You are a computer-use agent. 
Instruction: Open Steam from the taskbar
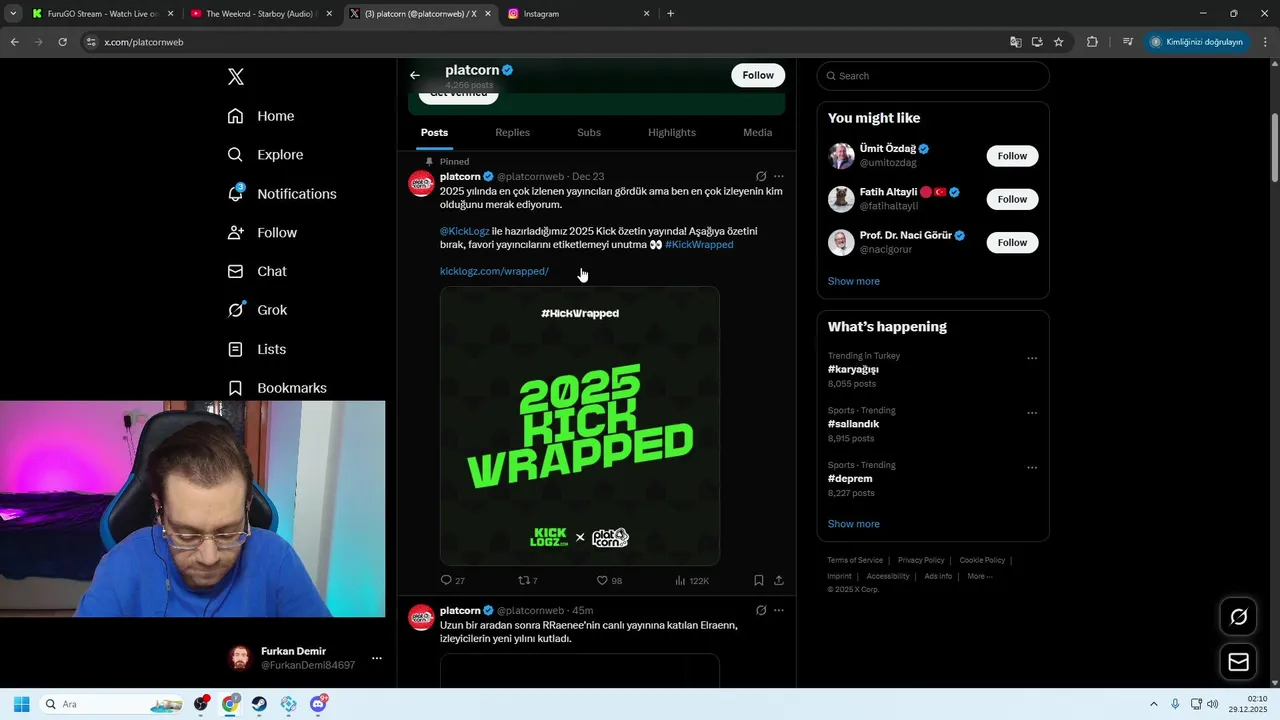tap(259, 704)
